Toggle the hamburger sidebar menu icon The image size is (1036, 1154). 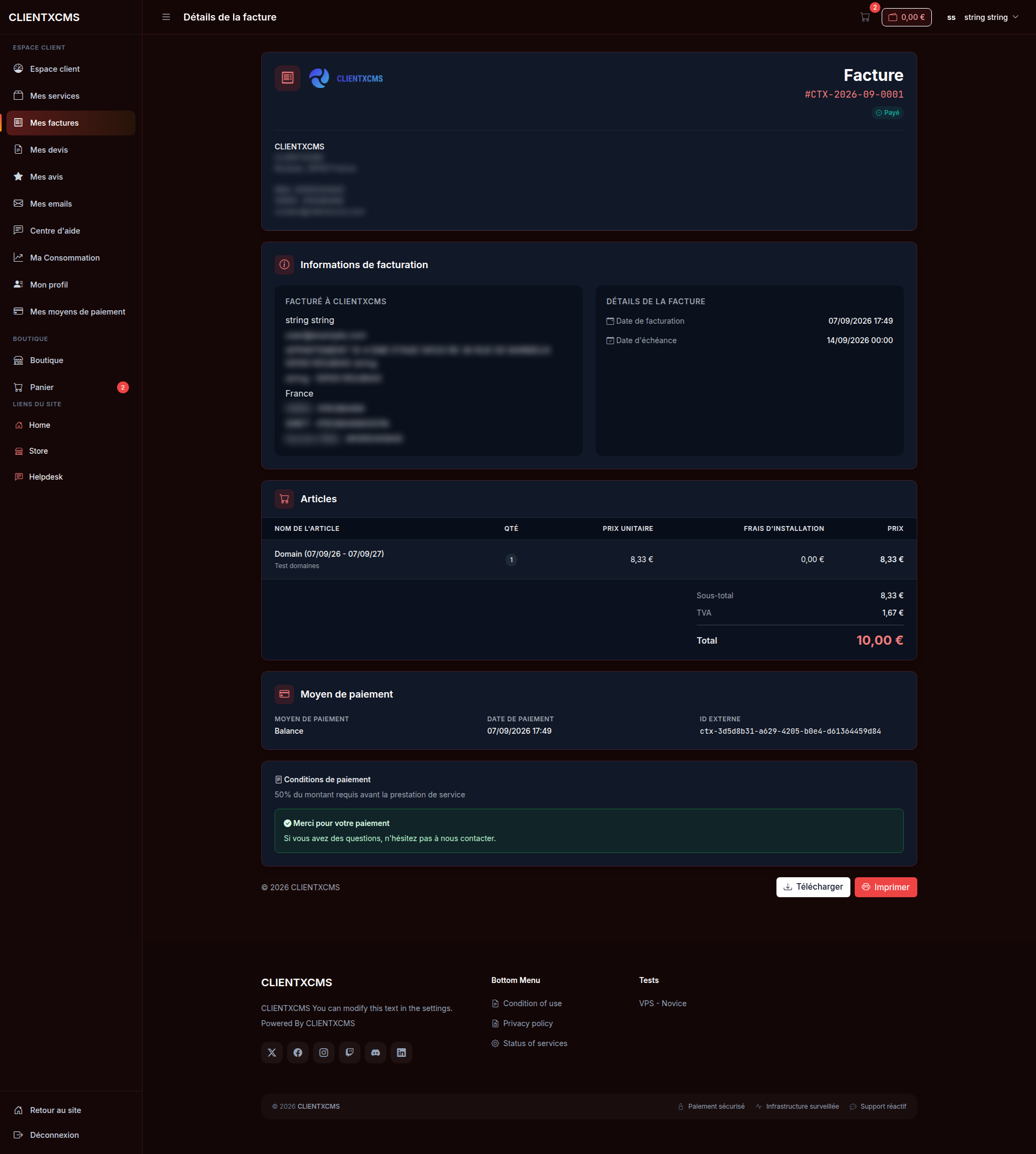[x=166, y=17]
